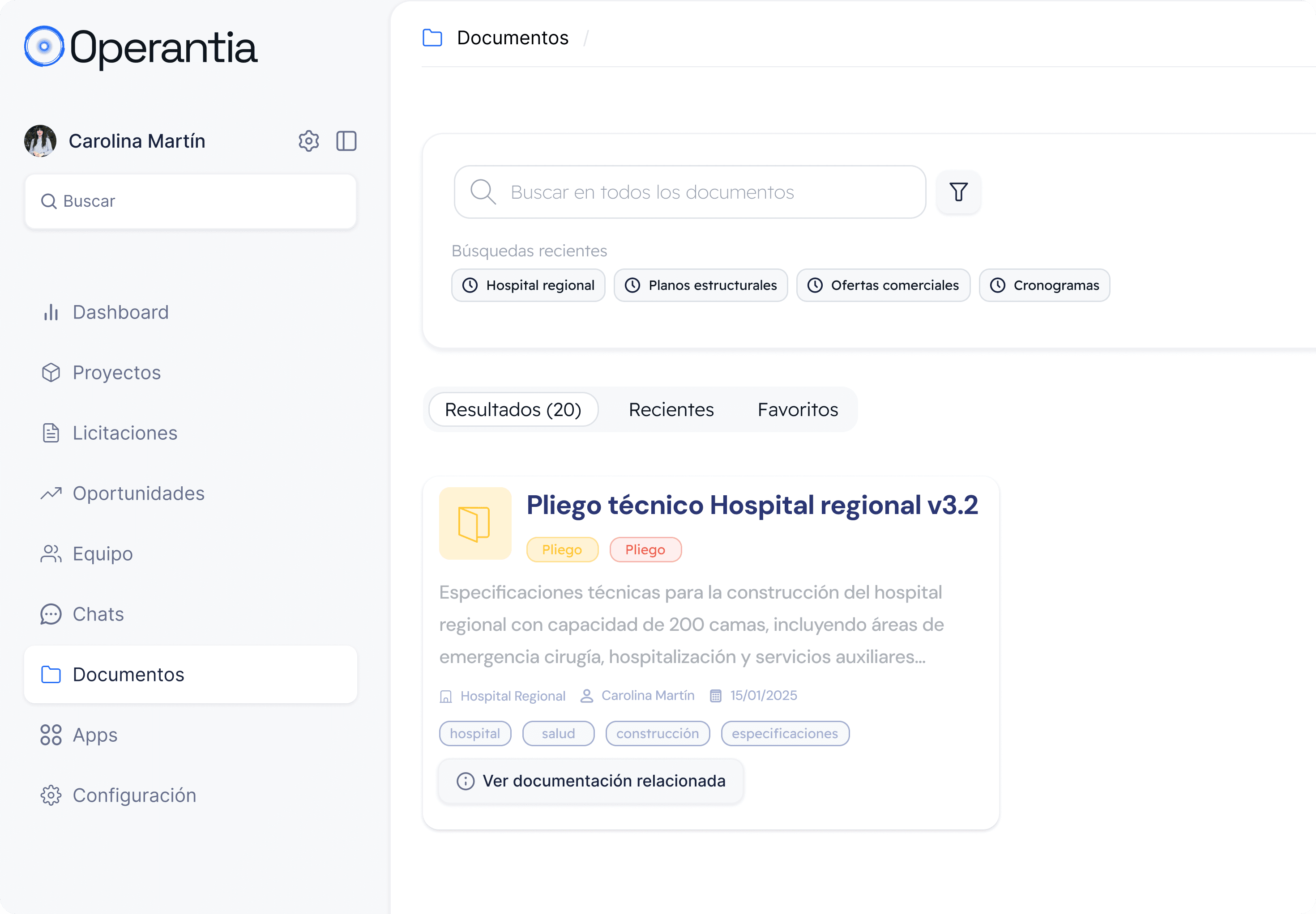Collapse sidebar with the panel icon
1316x914 pixels.
point(346,141)
